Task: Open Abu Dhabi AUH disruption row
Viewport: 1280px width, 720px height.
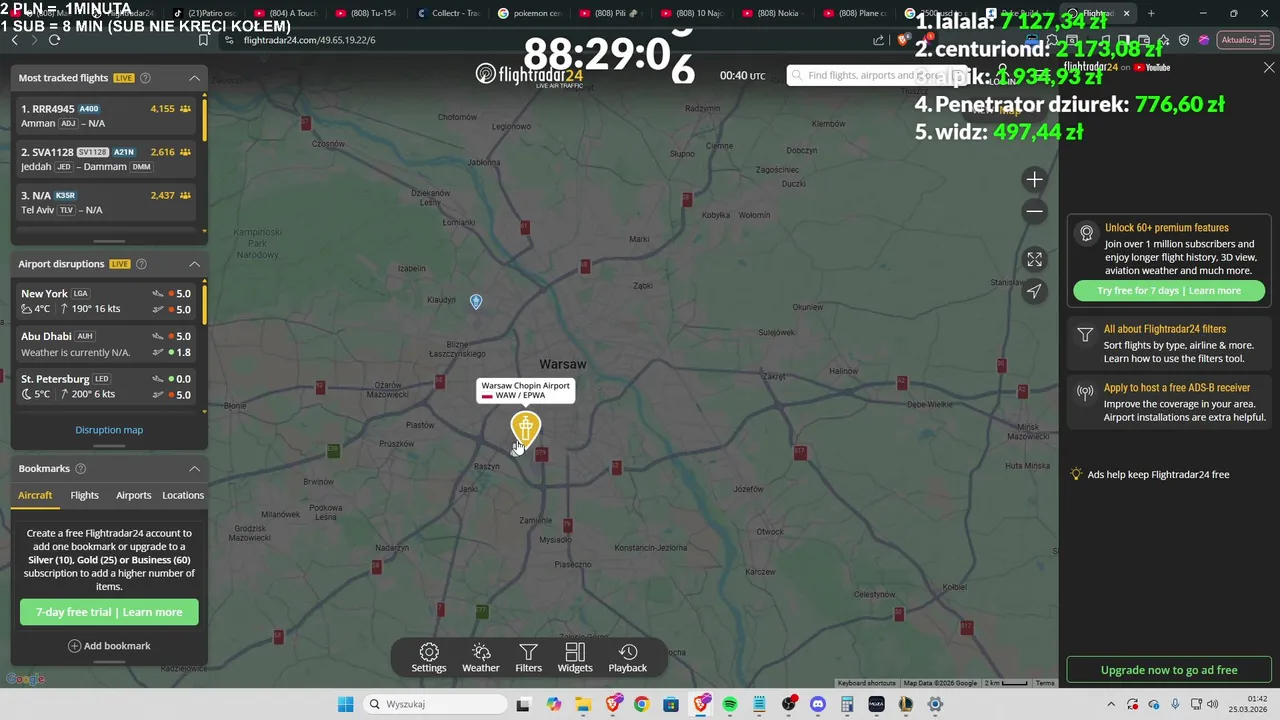Action: (x=106, y=344)
